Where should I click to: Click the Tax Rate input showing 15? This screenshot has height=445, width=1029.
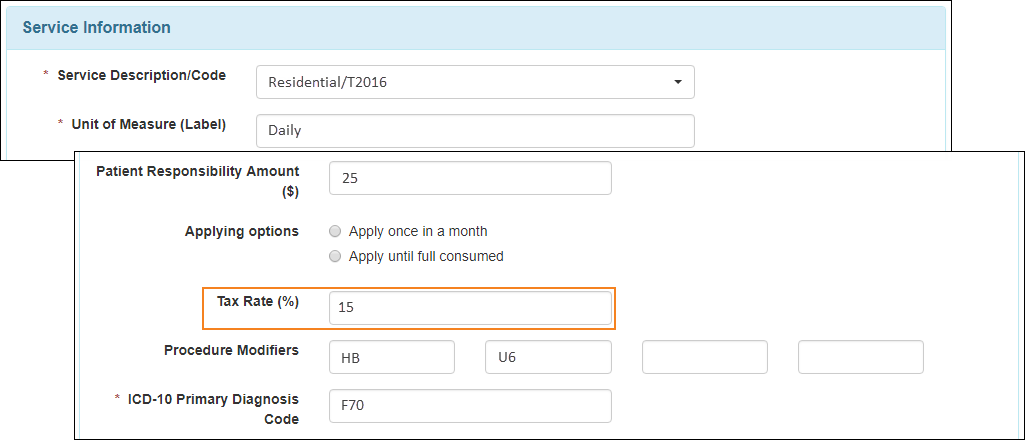pyautogui.click(x=470, y=307)
